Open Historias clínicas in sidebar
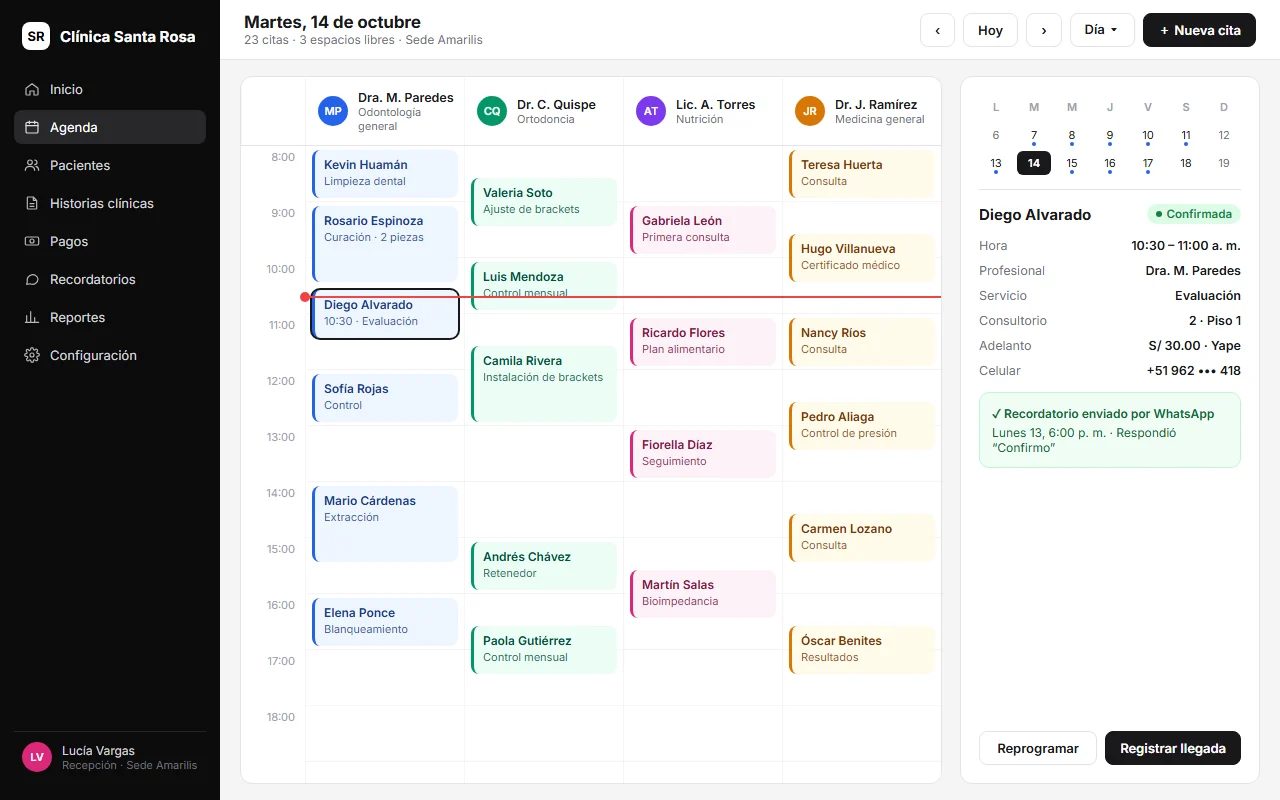This screenshot has width=1280, height=800. click(x=110, y=203)
